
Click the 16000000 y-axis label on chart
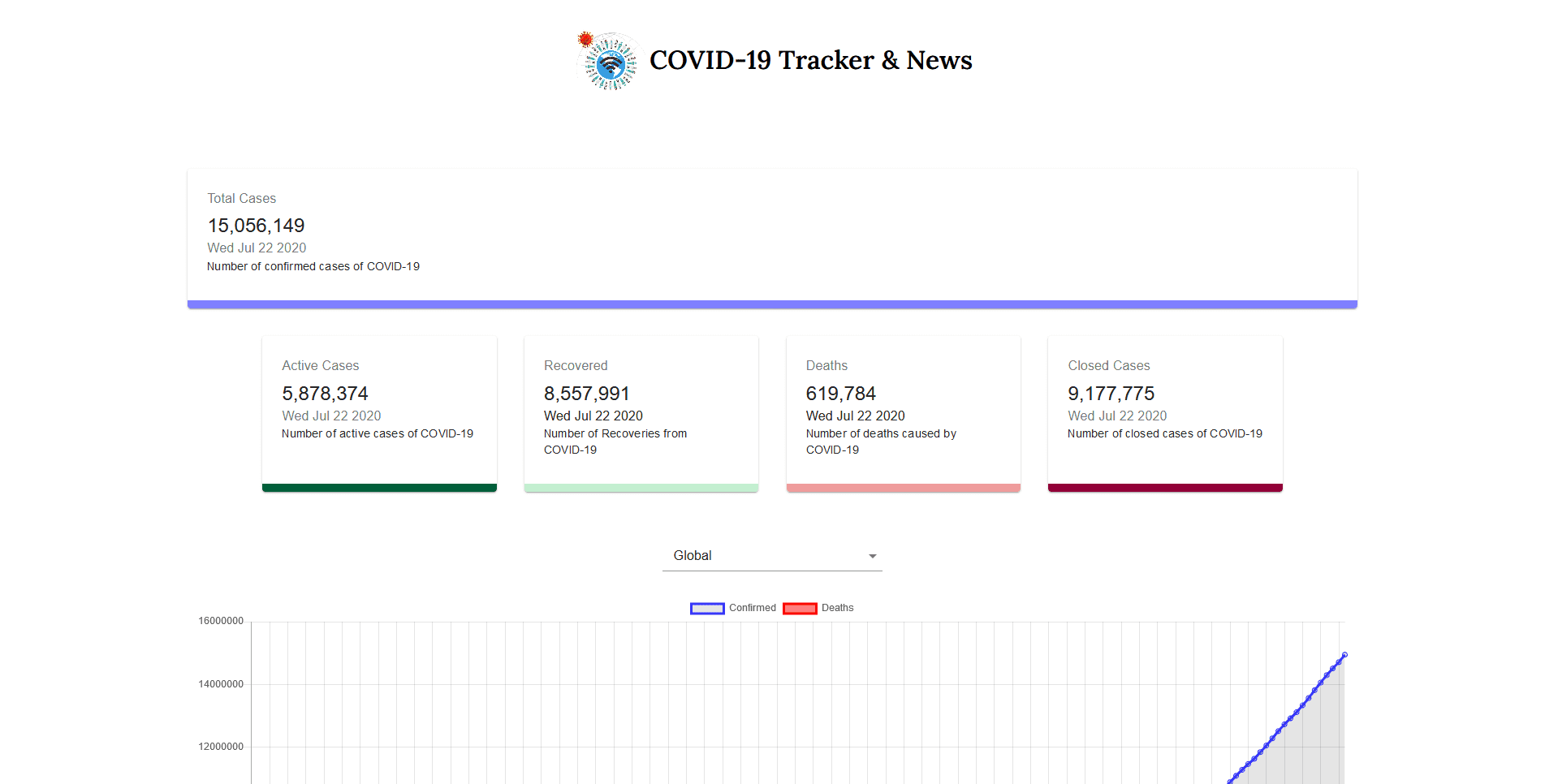coord(221,621)
